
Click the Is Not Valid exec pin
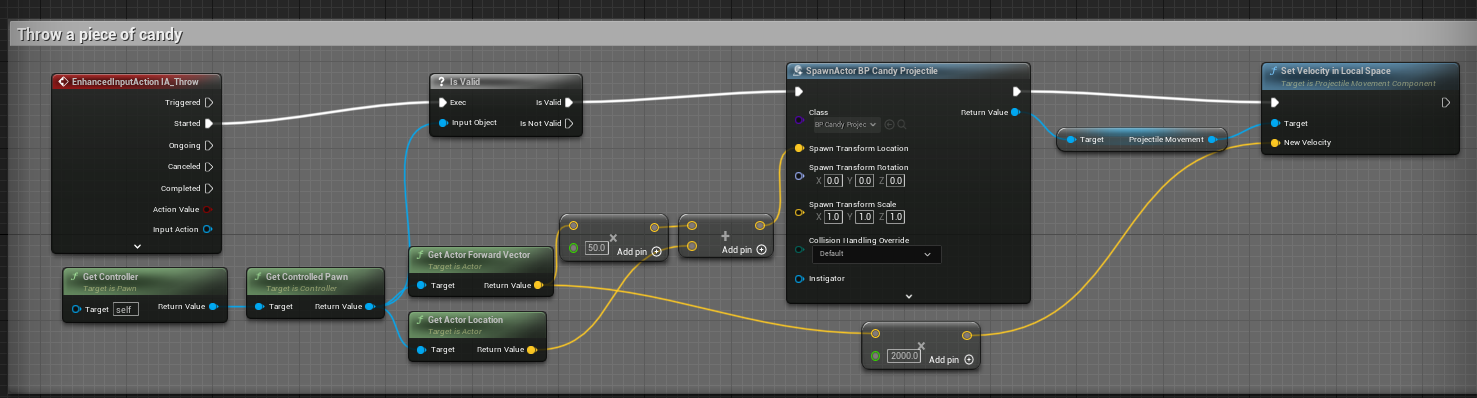point(568,123)
